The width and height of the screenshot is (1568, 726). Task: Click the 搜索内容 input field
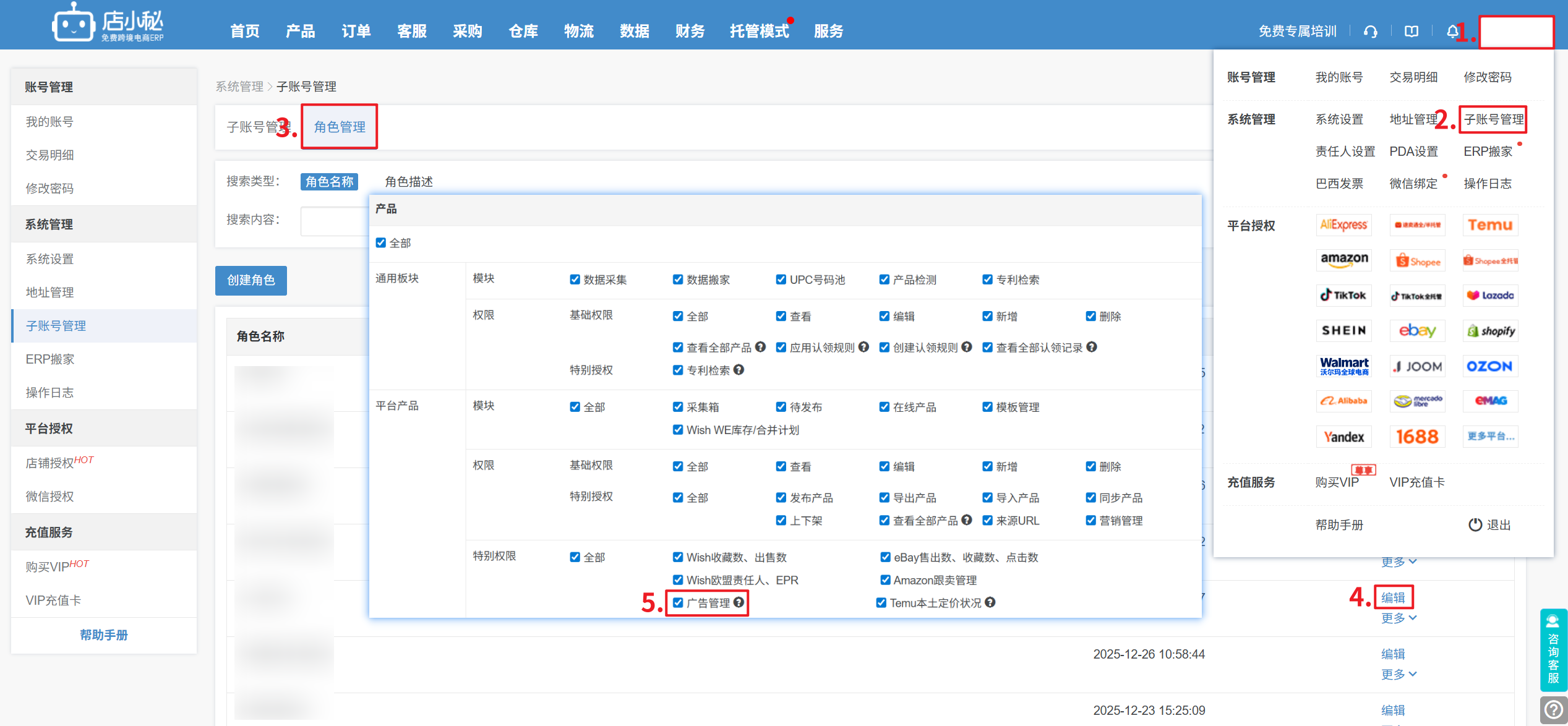(x=335, y=220)
